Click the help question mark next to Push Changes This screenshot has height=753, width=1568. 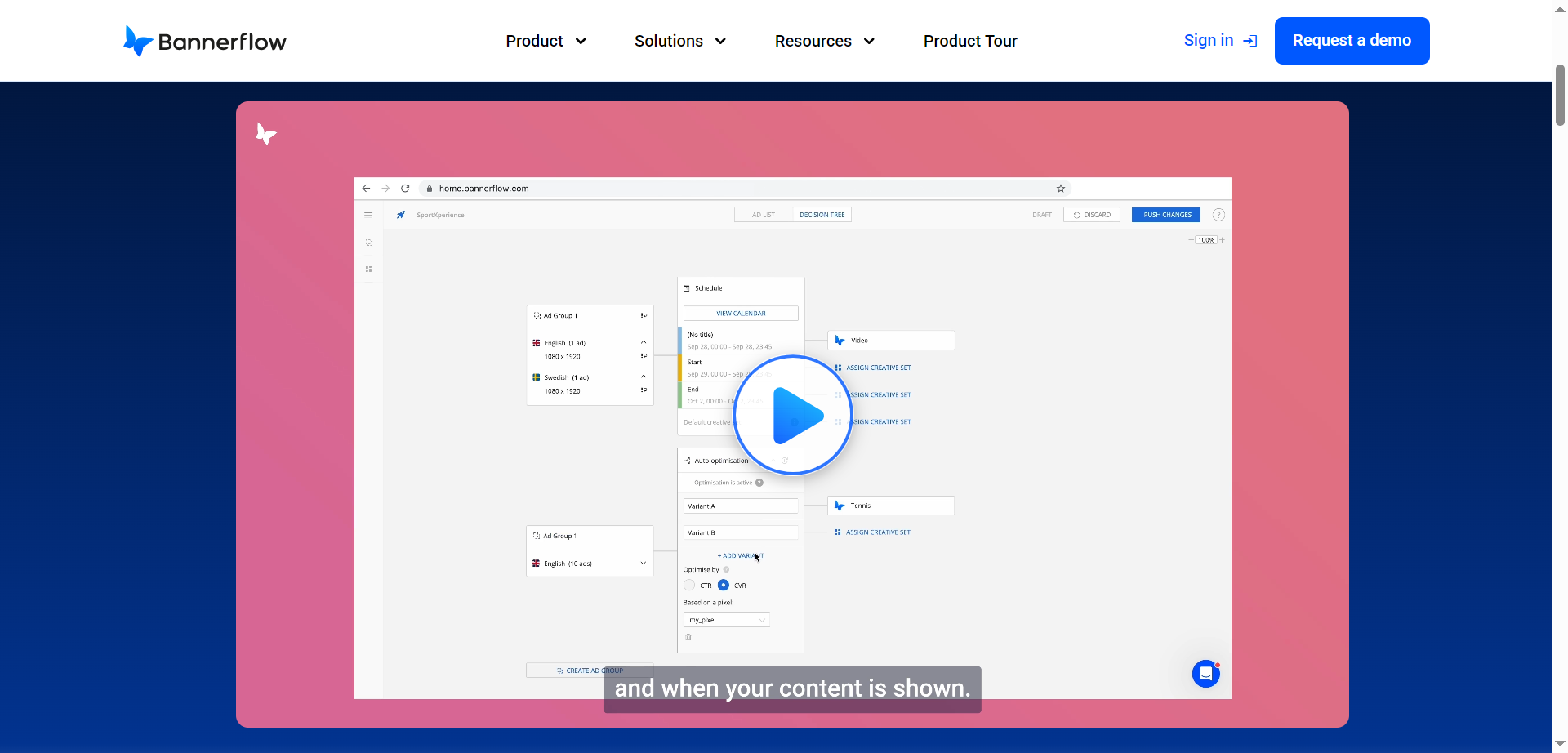click(1219, 214)
